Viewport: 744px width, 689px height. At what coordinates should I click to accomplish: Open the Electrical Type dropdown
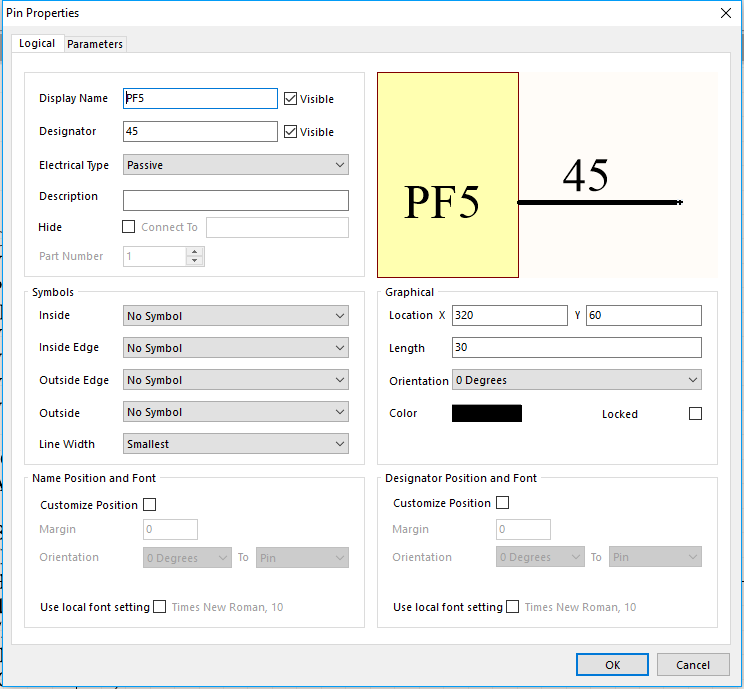235,165
